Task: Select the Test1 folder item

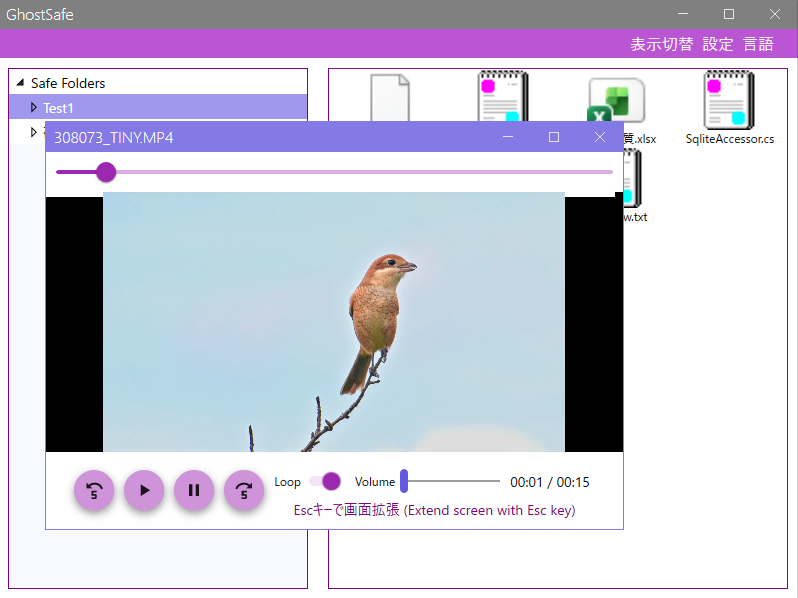Action: pyautogui.click(x=59, y=107)
